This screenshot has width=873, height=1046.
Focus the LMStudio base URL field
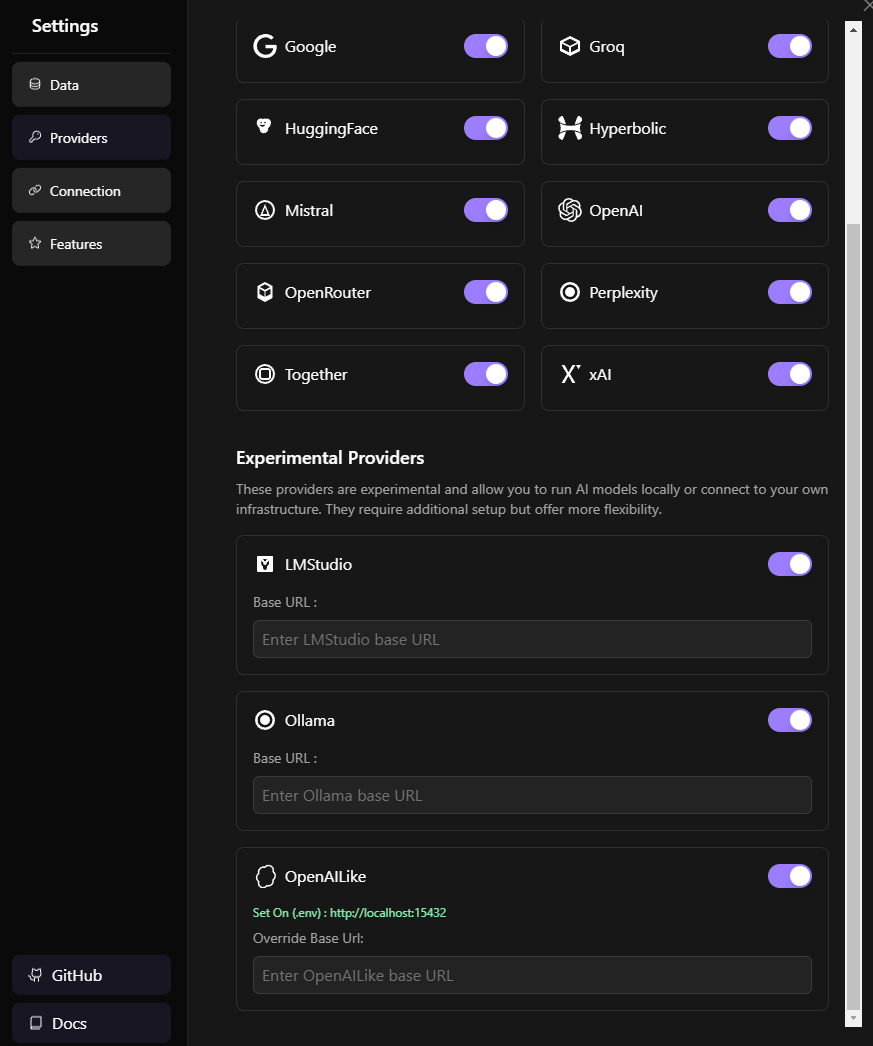[x=532, y=639]
